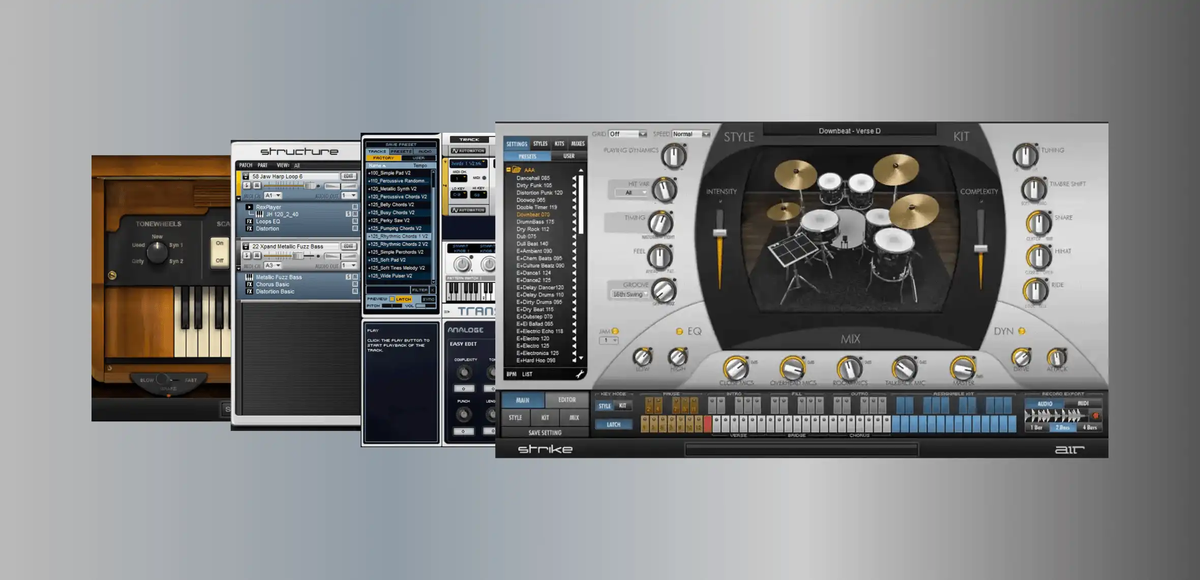Set organ scanner switch to On
Screen dimensions: 1200x580
click(219, 243)
